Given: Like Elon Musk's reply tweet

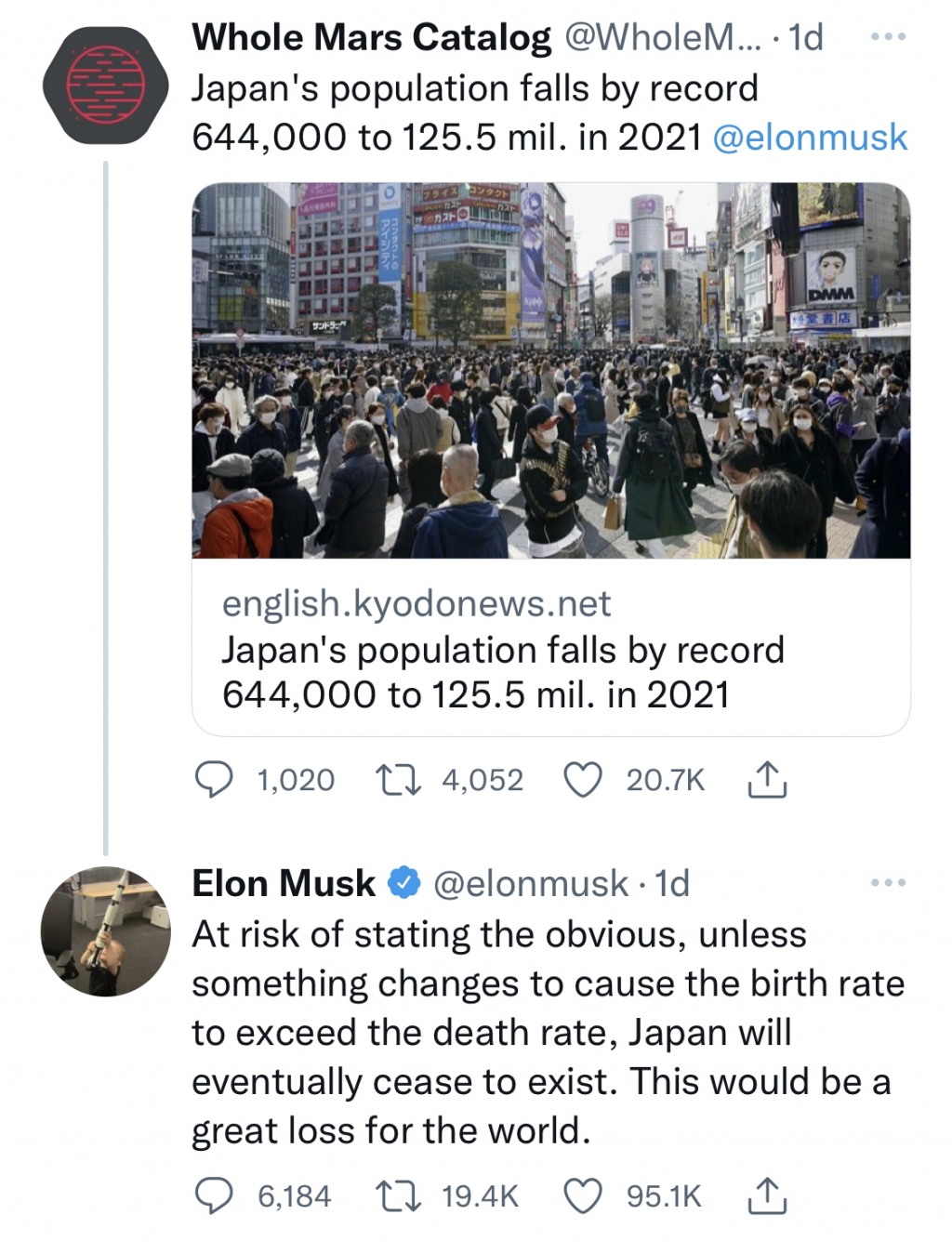Looking at the screenshot, I should pyautogui.click(x=585, y=1196).
